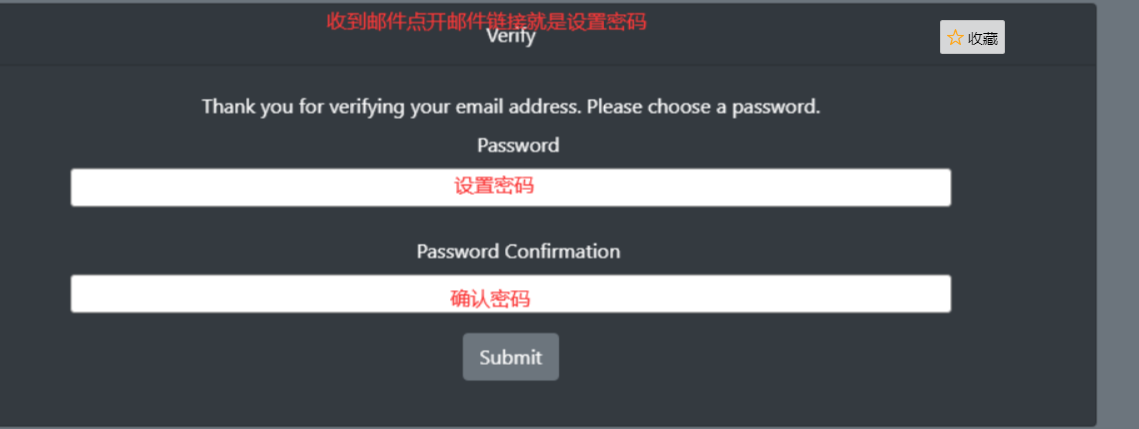This screenshot has height=429, width=1139.
Task: Focus the Password Confirmation input field
Action: point(511,294)
